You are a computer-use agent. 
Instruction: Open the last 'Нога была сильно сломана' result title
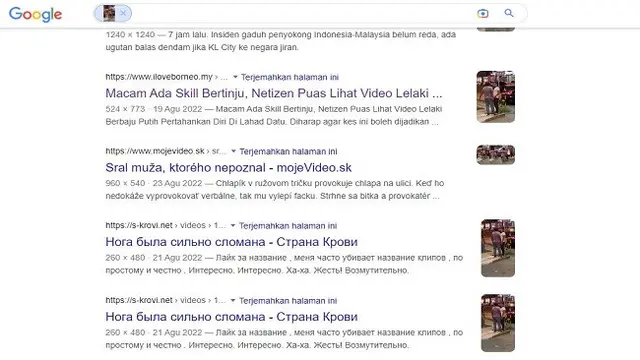click(x=231, y=317)
